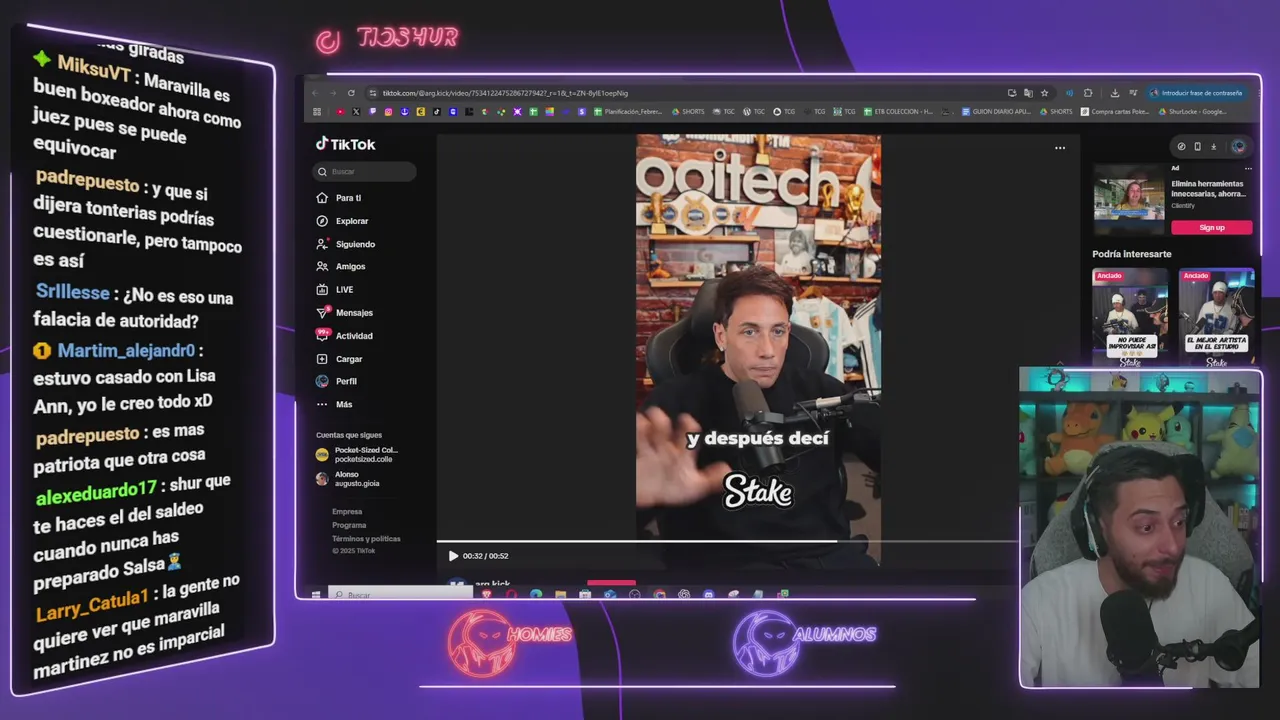Open the ShurLocke - Google... bookmark
This screenshot has width=1280, height=720.
click(x=1192, y=112)
